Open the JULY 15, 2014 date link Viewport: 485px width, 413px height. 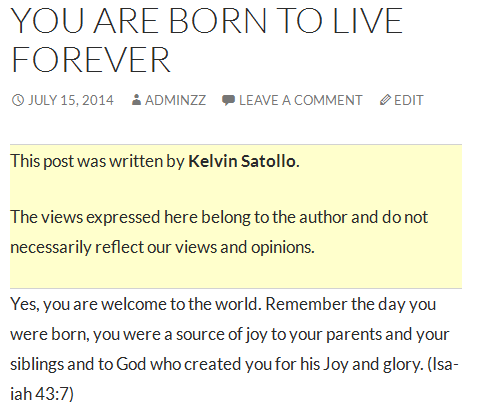click(71, 100)
